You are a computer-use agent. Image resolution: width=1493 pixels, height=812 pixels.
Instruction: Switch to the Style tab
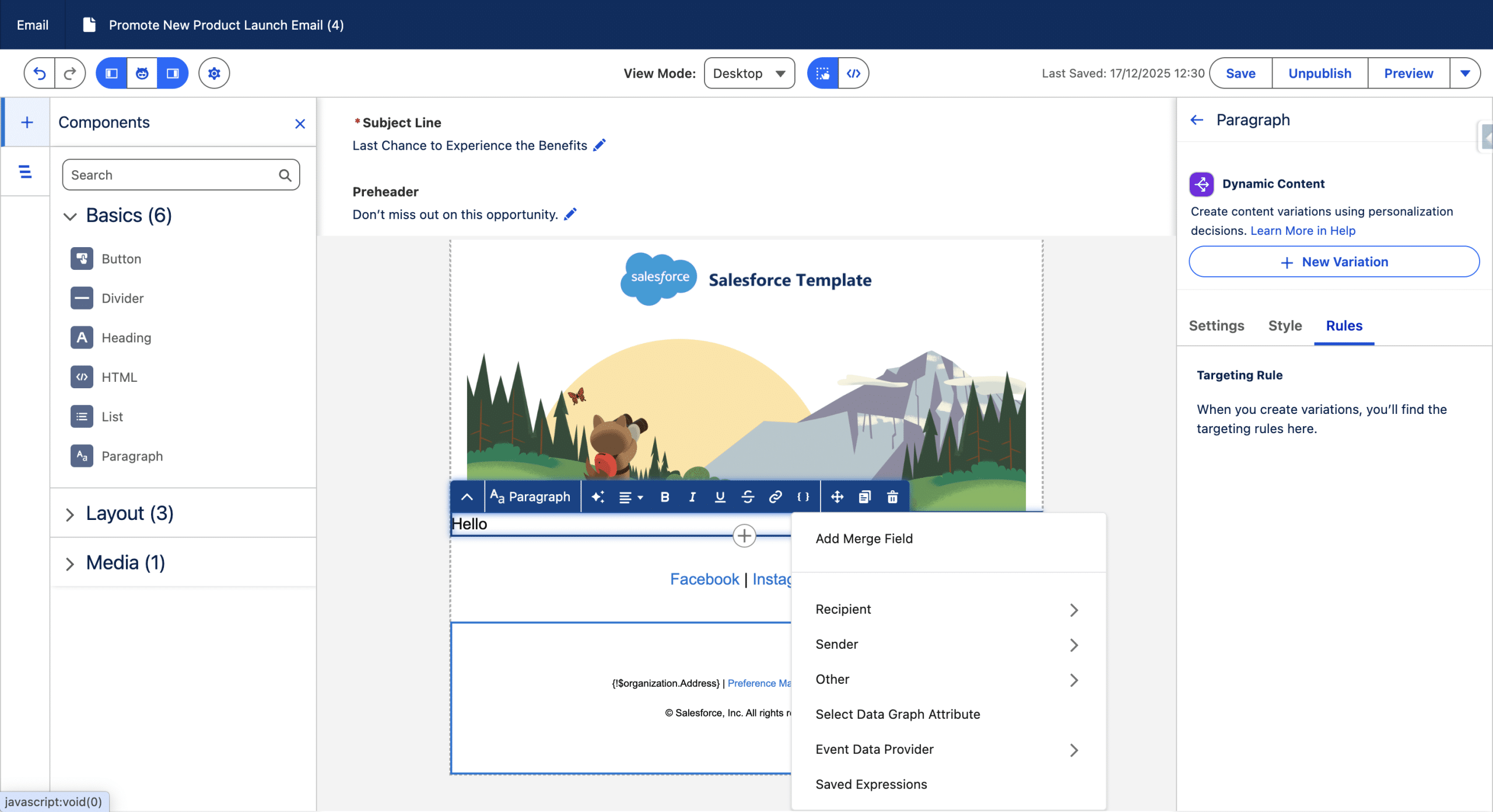tap(1285, 326)
